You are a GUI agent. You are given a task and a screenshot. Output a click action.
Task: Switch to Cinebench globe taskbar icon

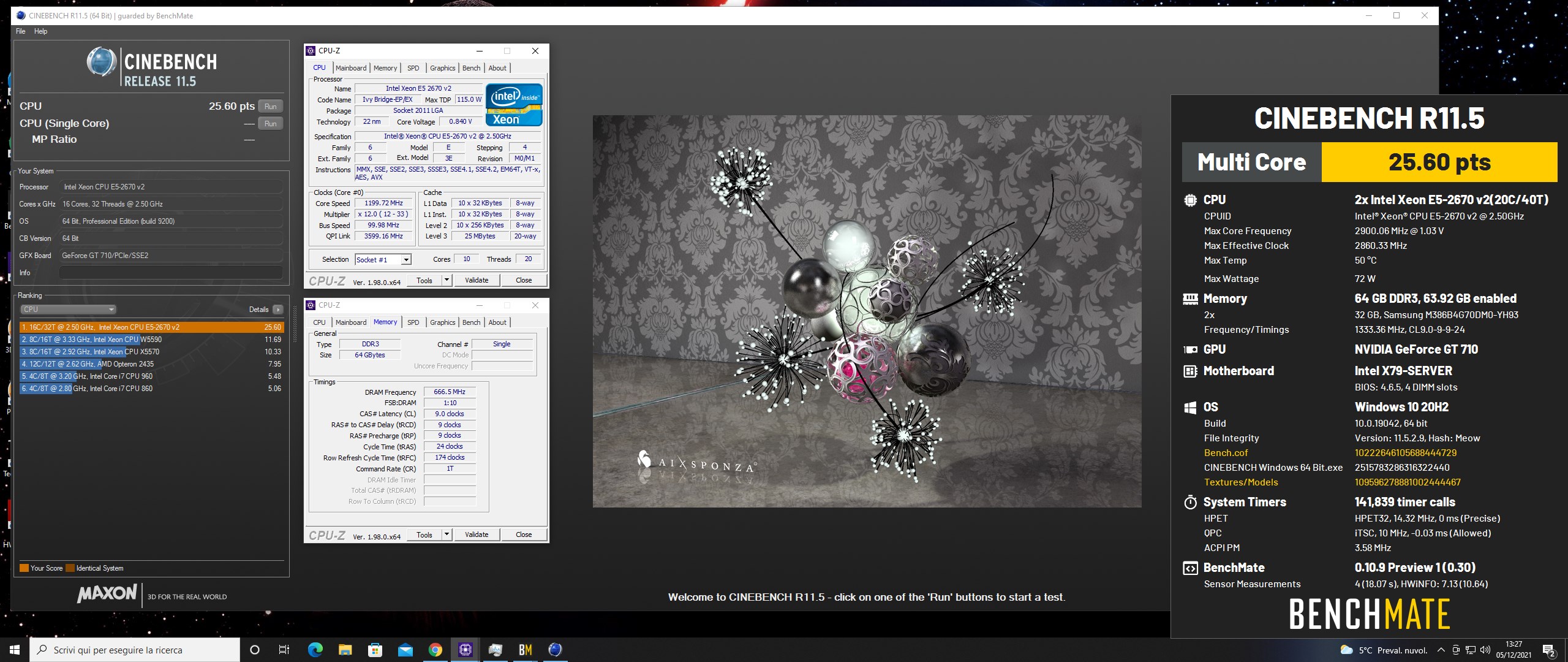point(555,650)
